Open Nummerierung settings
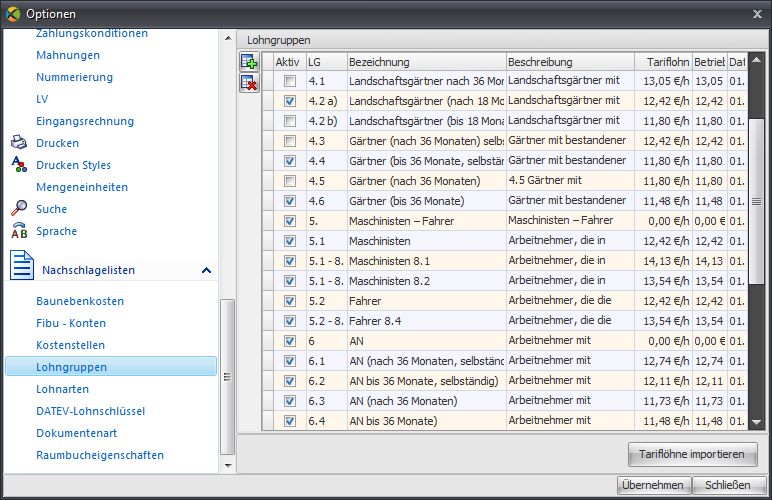The width and height of the screenshot is (772, 500). (74, 77)
